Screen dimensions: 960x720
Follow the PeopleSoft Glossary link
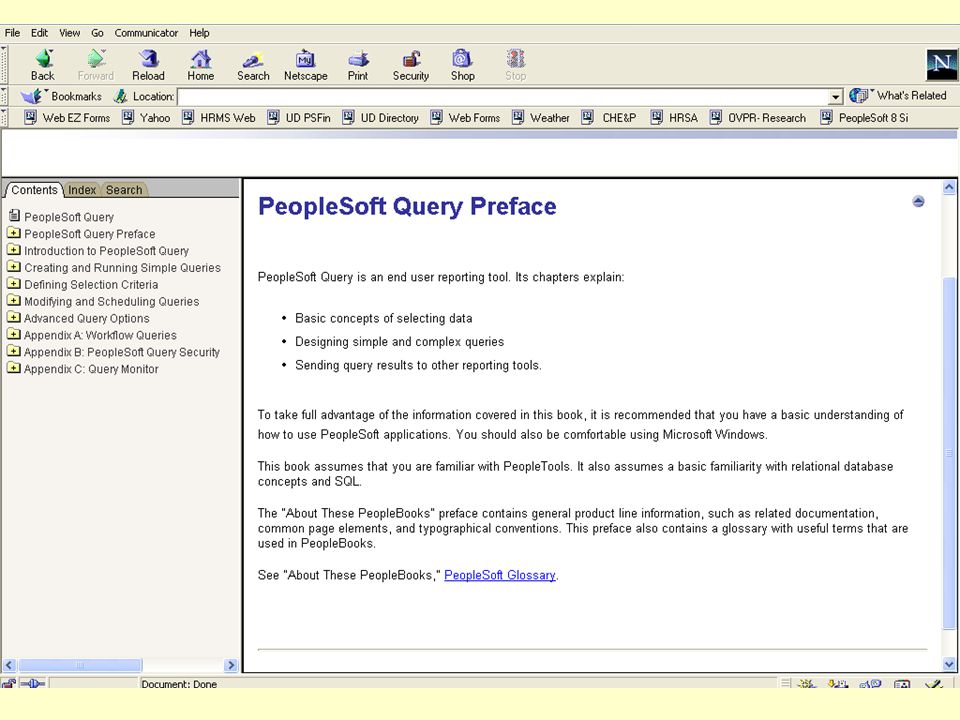[500, 576]
